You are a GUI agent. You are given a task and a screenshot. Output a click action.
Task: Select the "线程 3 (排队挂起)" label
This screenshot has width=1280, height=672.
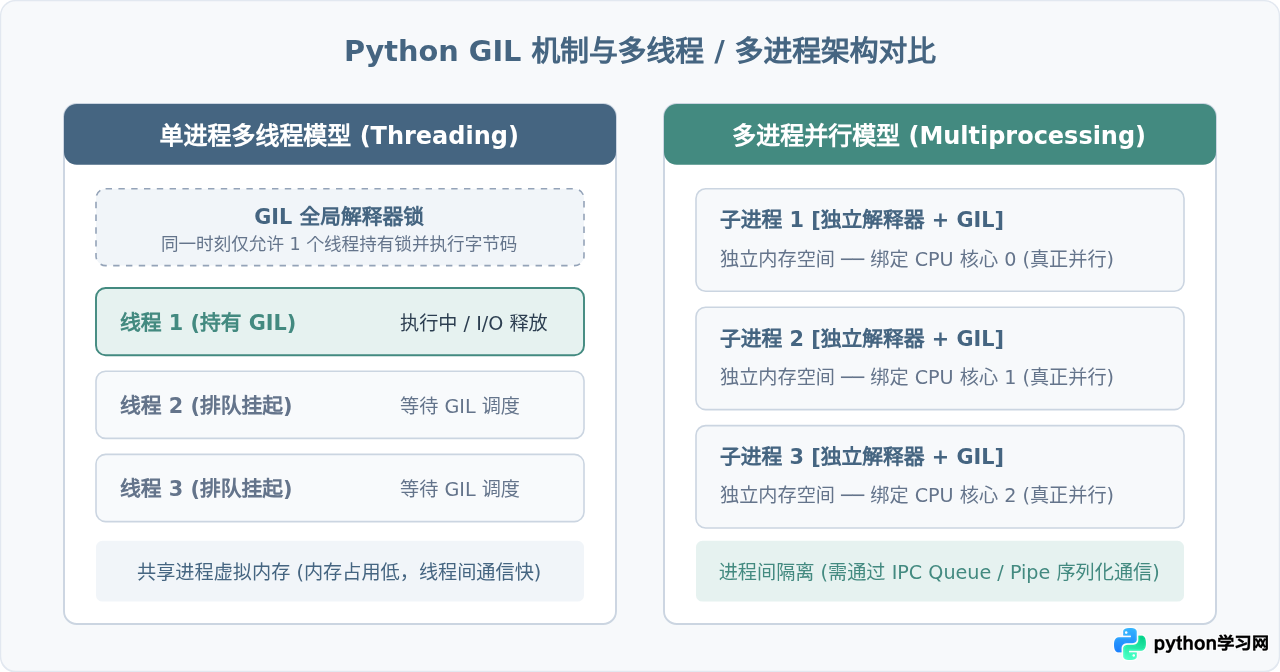[x=206, y=489]
